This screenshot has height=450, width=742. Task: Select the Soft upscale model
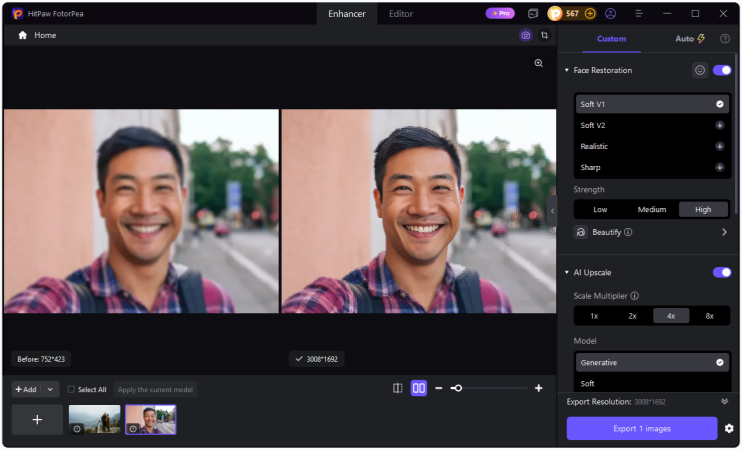point(652,383)
